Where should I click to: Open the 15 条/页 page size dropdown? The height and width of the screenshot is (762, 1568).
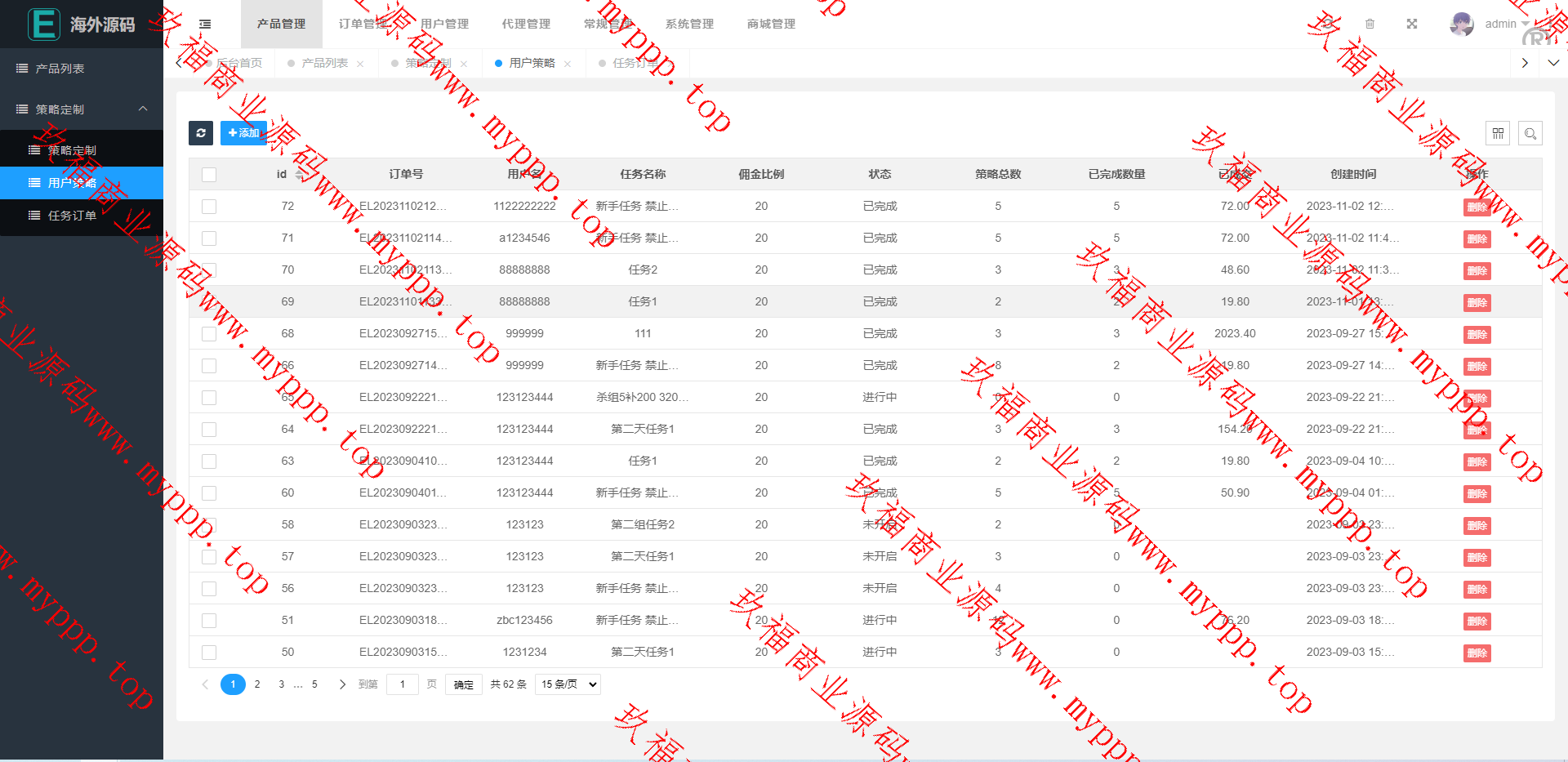(568, 684)
